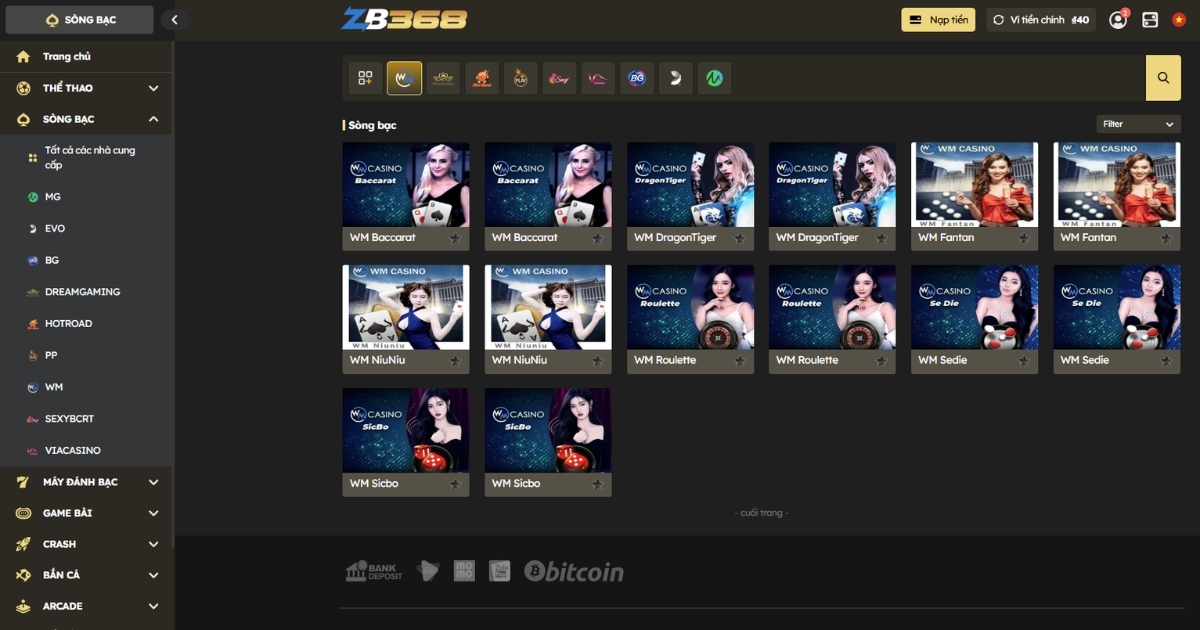Collapse the sidebar with the arrow button

click(x=174, y=20)
